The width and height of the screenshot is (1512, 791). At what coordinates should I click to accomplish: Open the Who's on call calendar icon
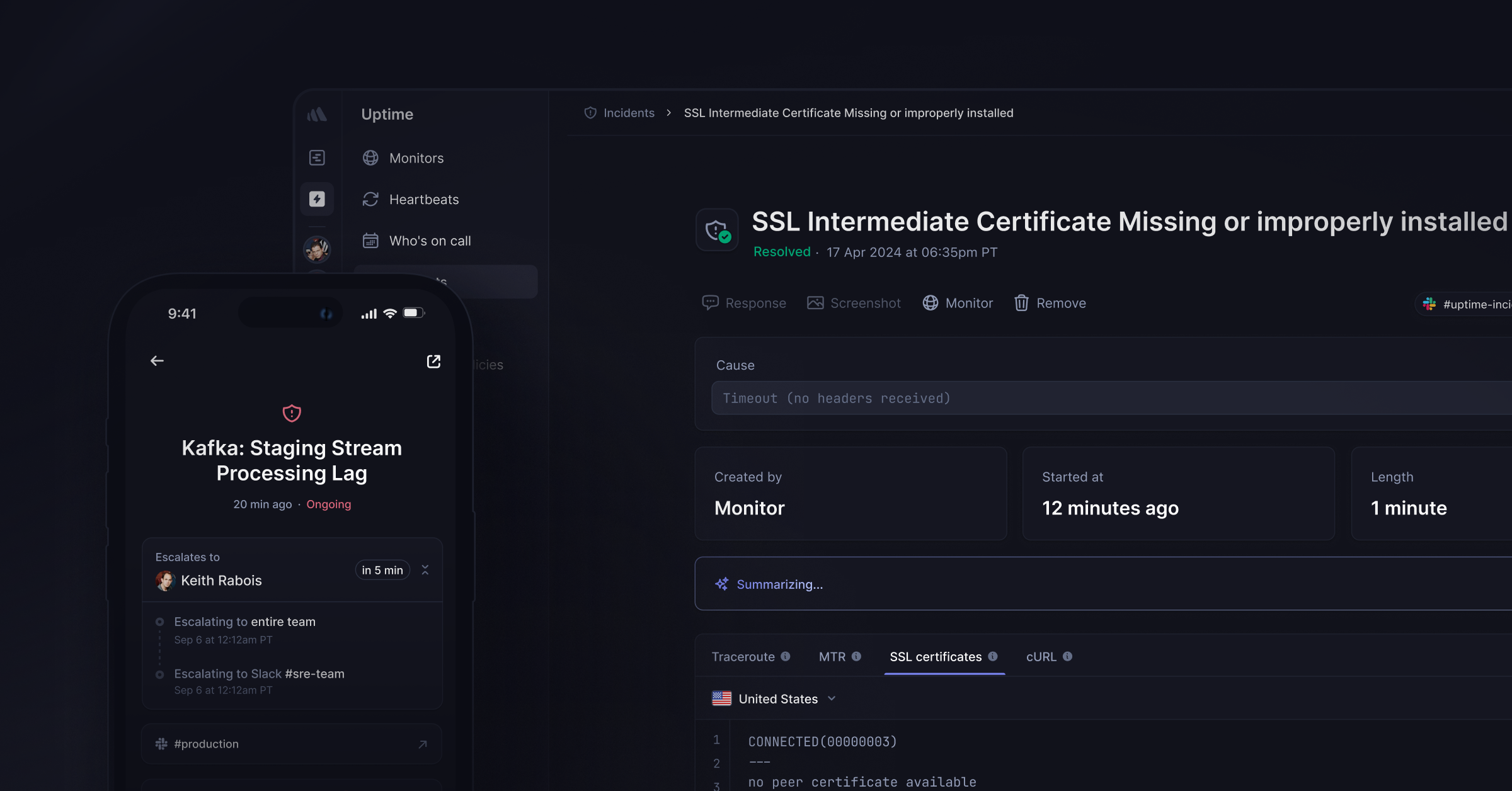pos(371,241)
